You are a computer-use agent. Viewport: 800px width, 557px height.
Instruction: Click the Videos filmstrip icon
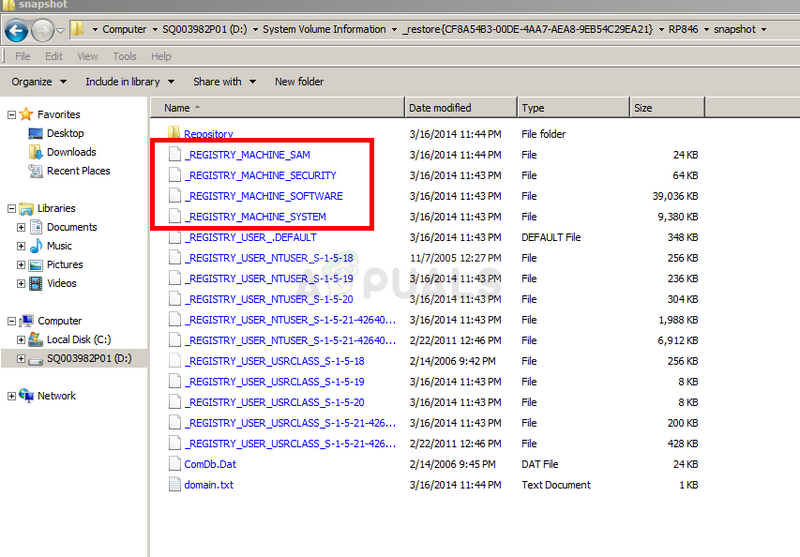pos(36,284)
